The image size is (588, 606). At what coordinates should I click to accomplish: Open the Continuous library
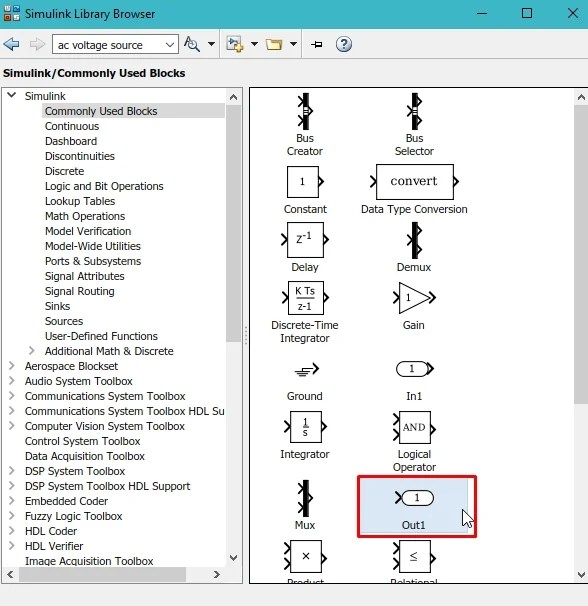point(72,126)
